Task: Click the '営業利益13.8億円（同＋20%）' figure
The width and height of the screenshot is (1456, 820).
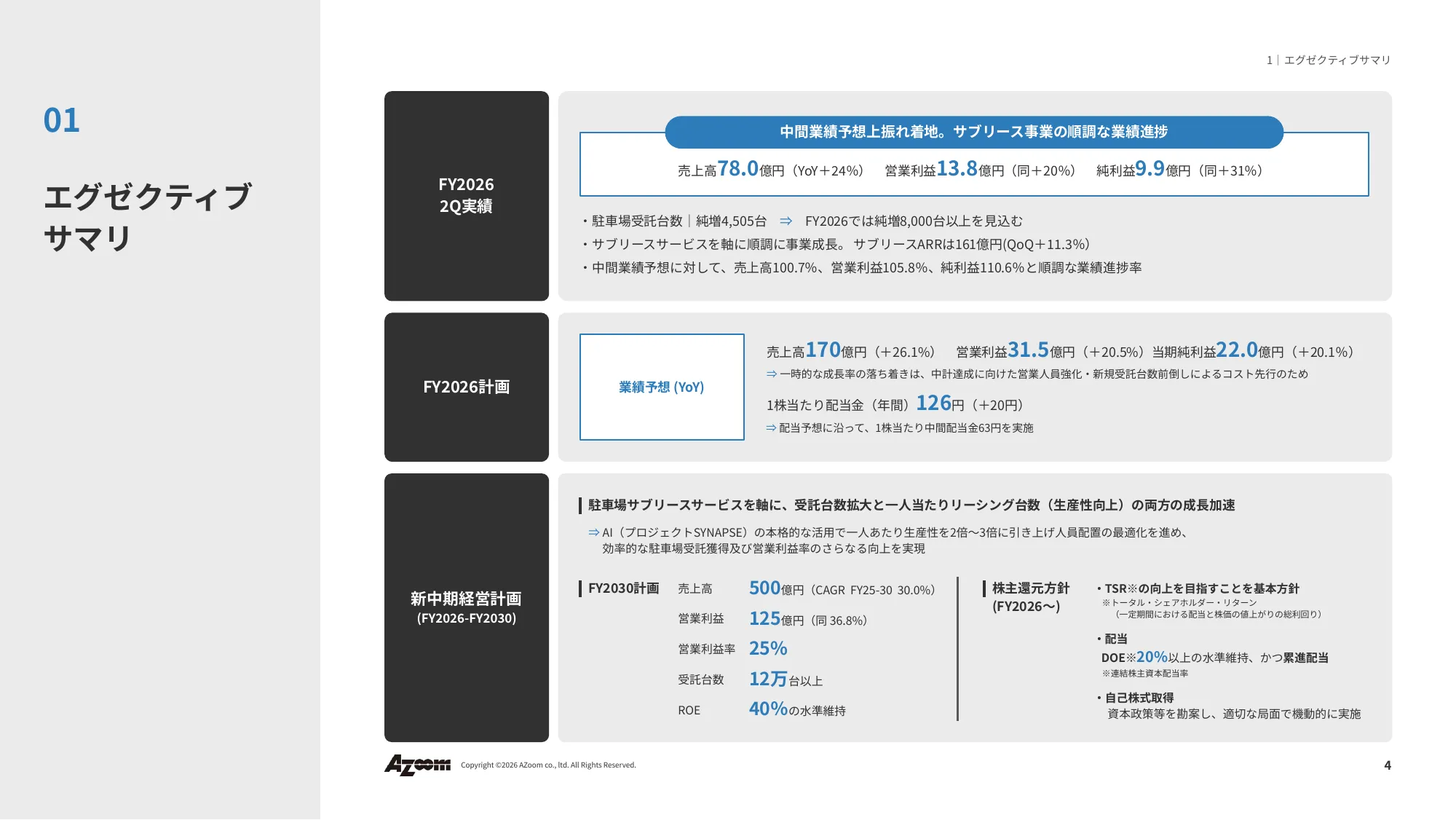Action: pos(980,169)
